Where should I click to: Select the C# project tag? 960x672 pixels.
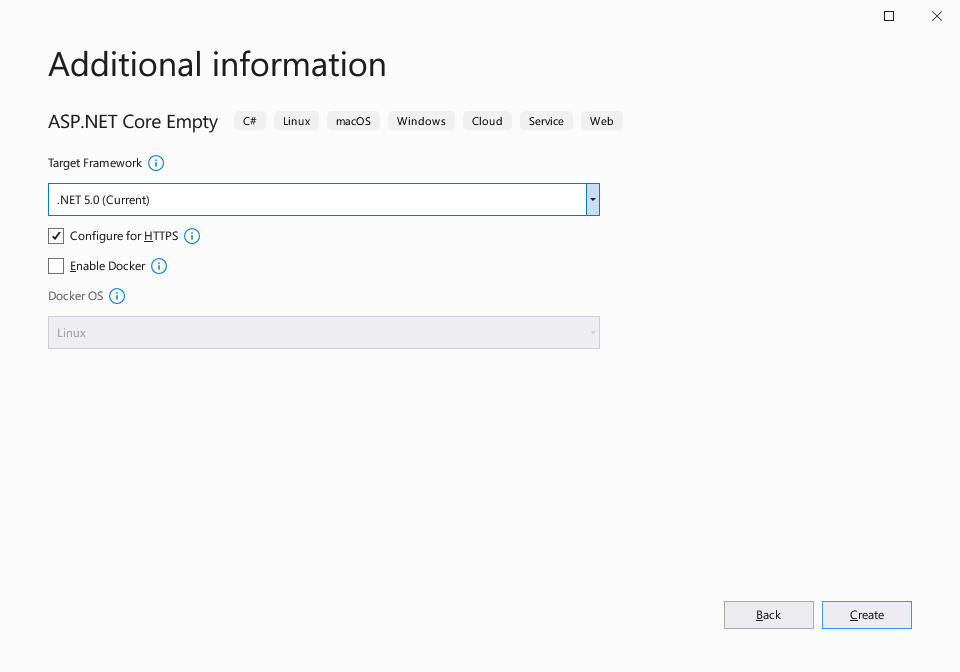point(249,120)
